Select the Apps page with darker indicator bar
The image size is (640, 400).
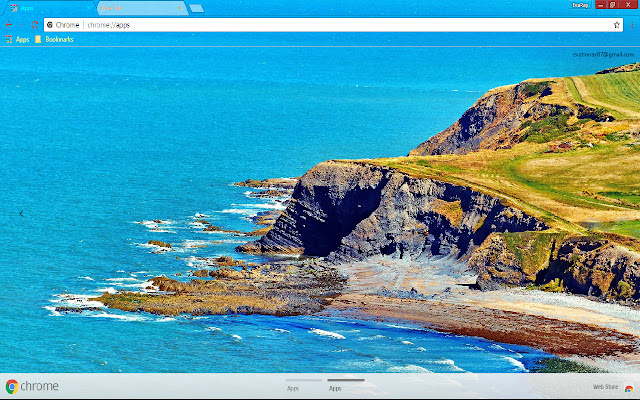tap(345, 385)
